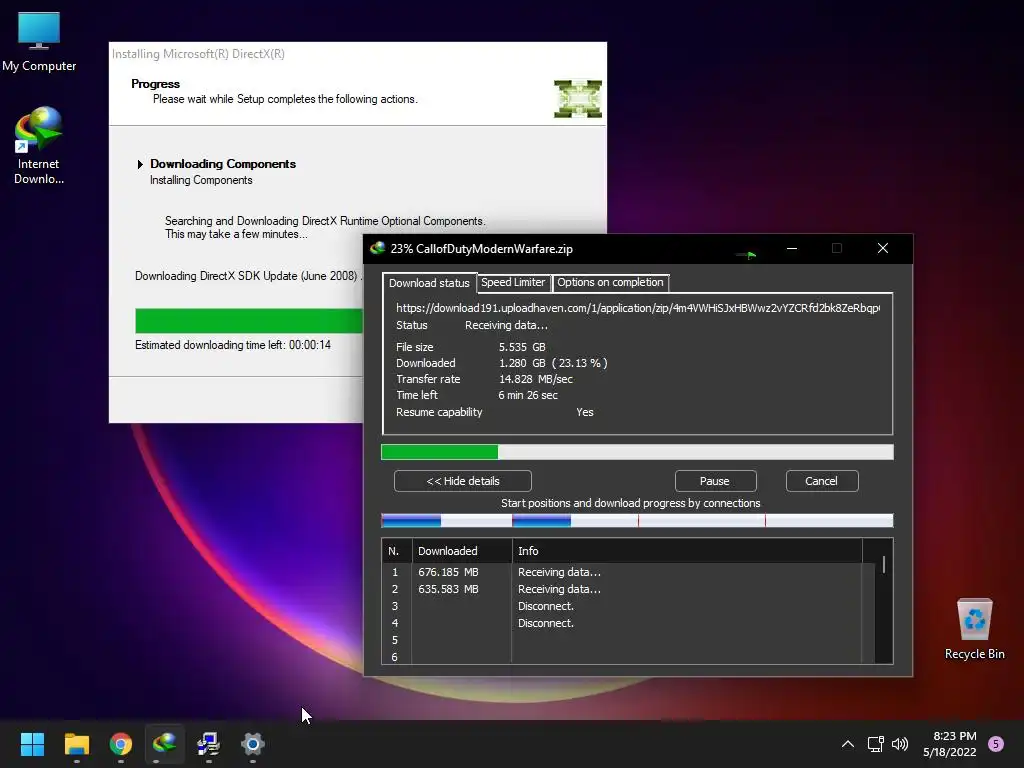Click the Hide details button
The width and height of the screenshot is (1024, 768).
point(462,481)
